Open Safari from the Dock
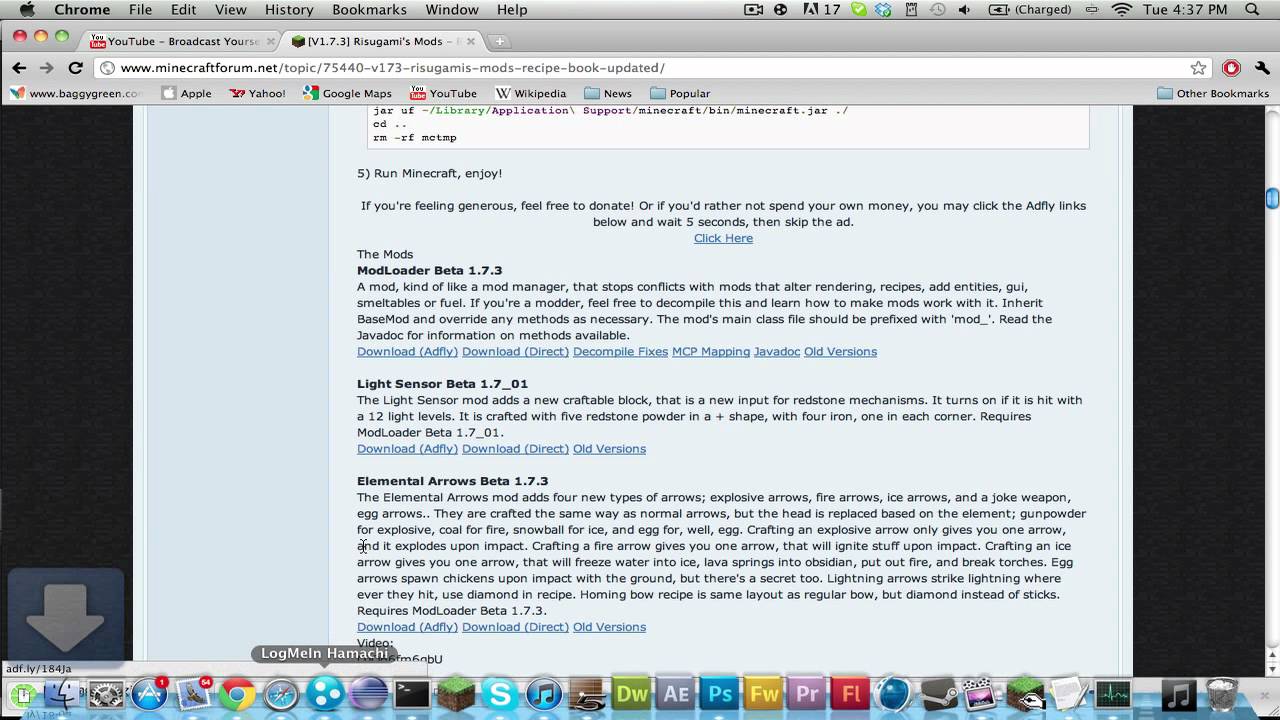The image size is (1280, 720). point(281,693)
